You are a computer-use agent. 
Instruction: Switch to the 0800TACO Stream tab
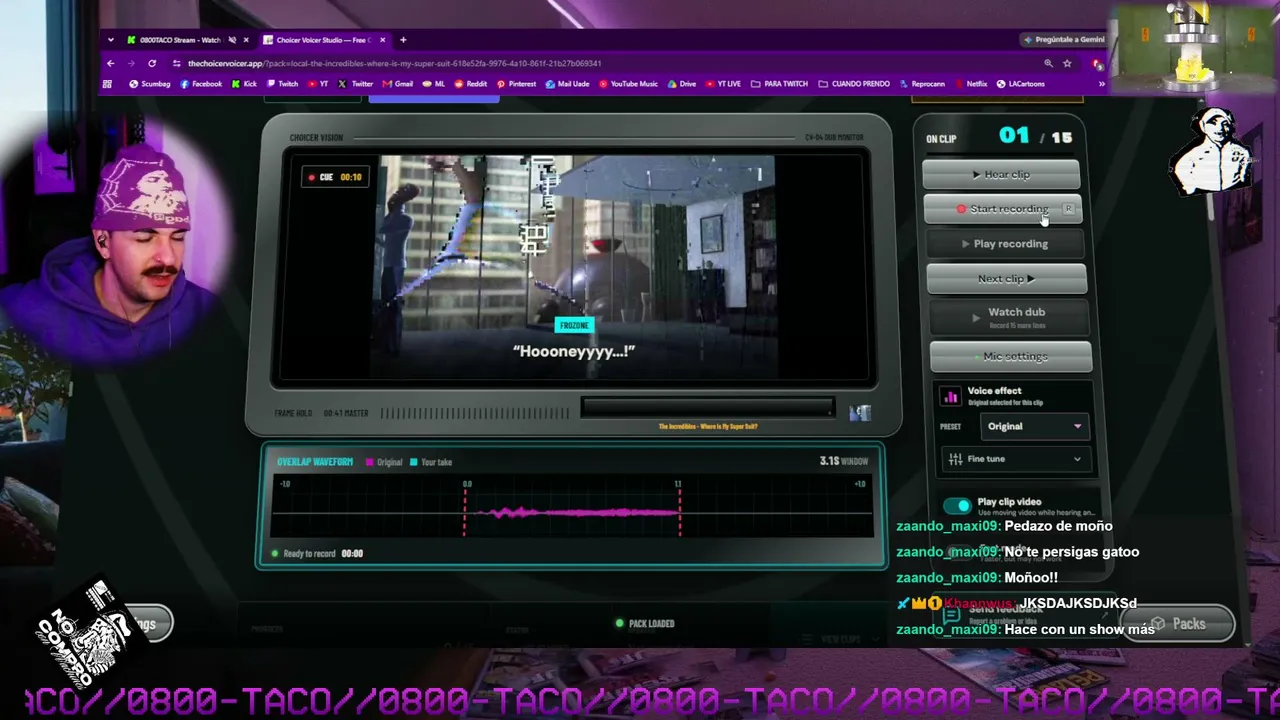tap(188, 40)
